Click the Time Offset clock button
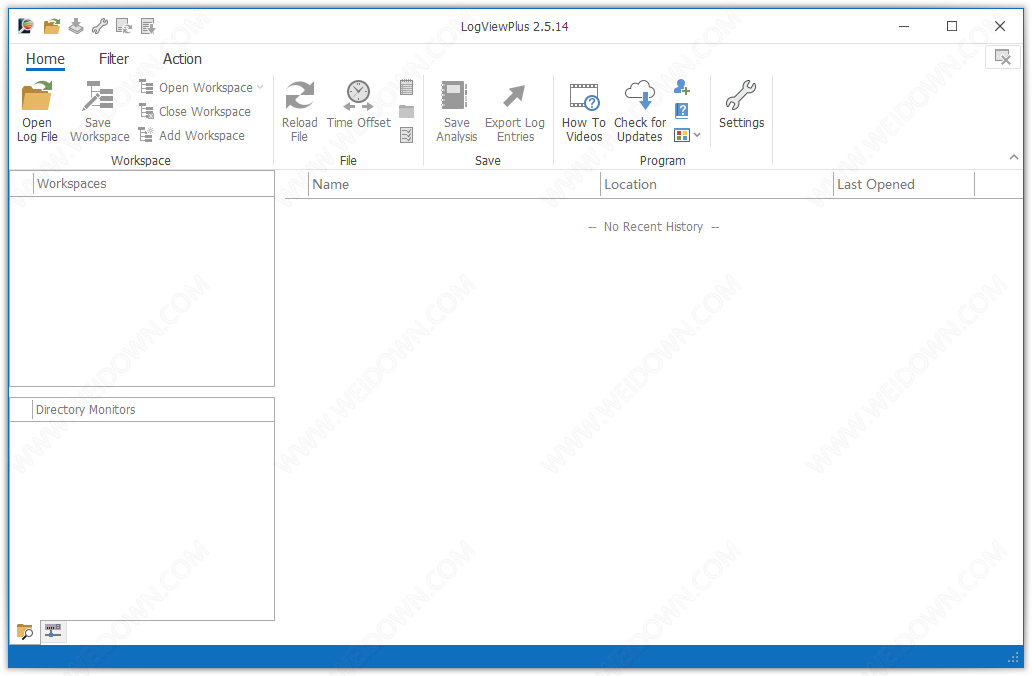 359,105
